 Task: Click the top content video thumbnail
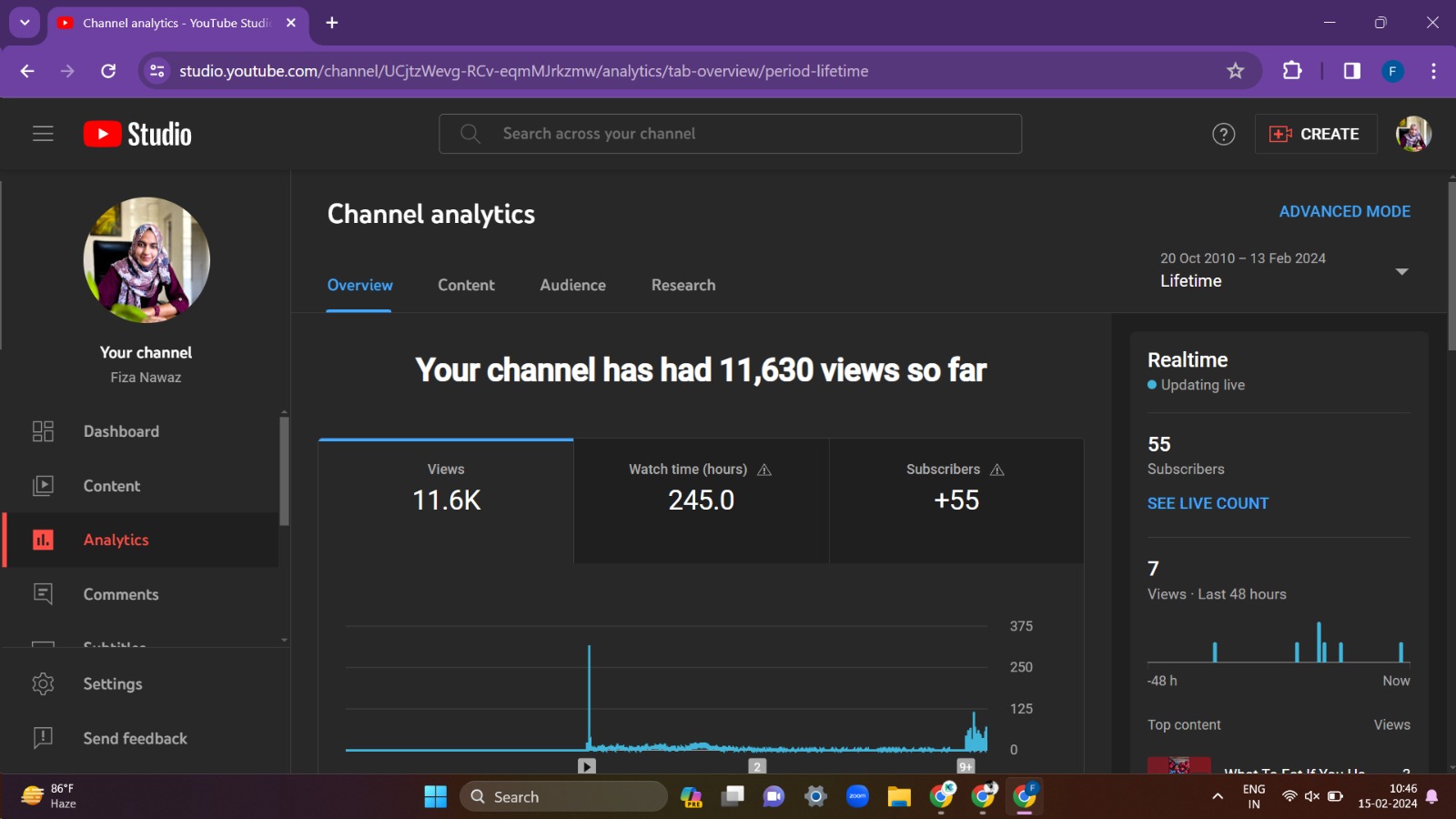pos(1178,764)
